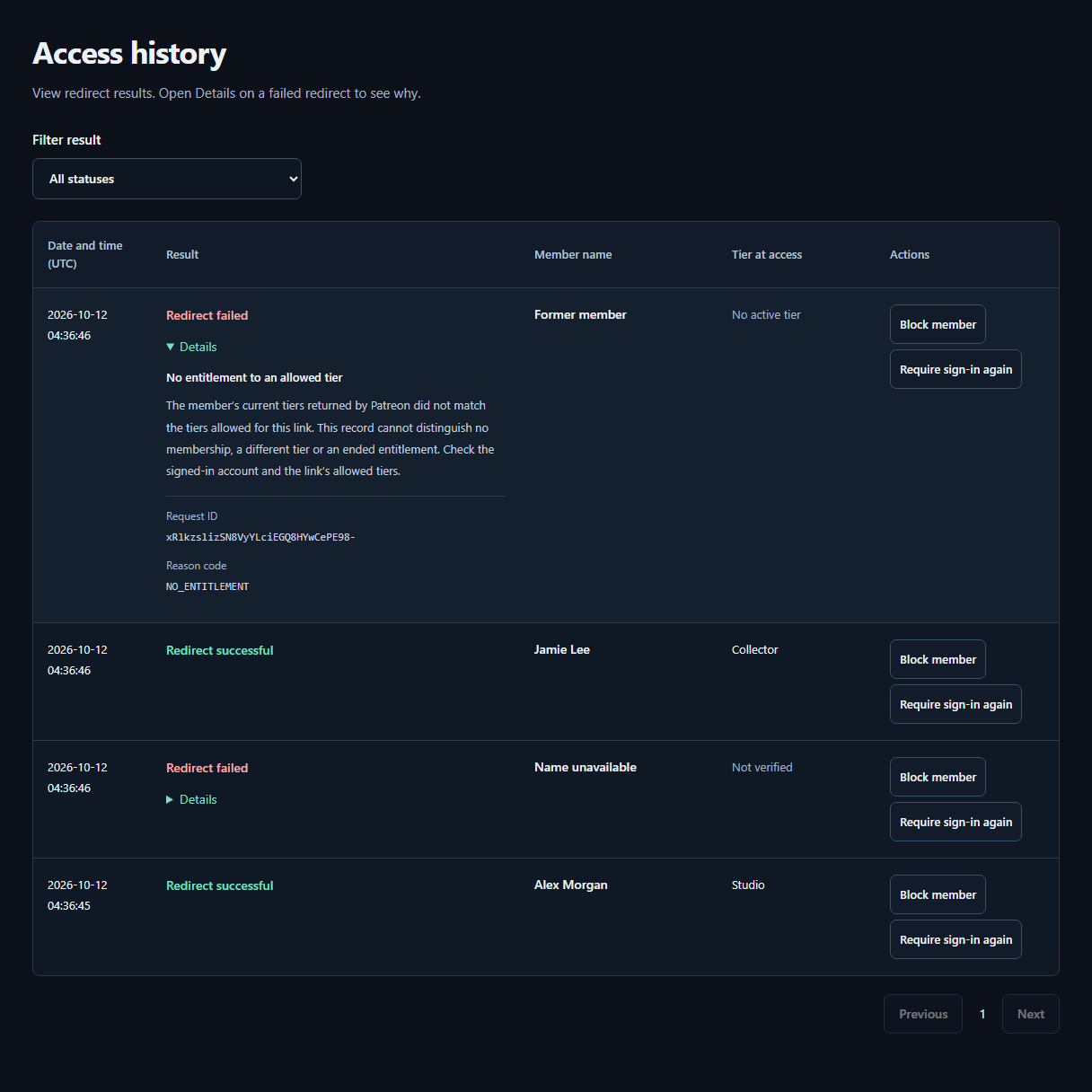Image resolution: width=1092 pixels, height=1092 pixels.
Task: Click the No entitlement to an allowed tier heading
Action: pyautogui.click(x=254, y=377)
